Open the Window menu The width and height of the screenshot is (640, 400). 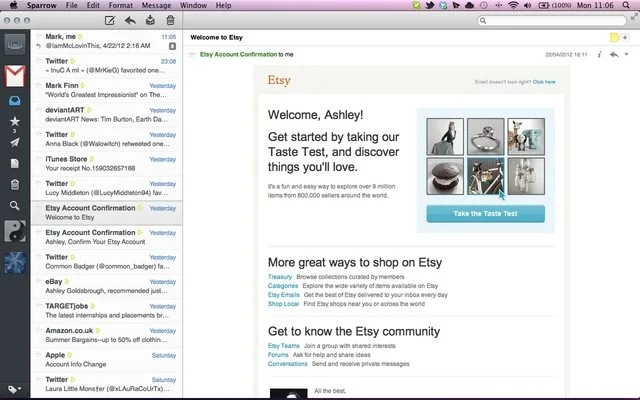(193, 5)
